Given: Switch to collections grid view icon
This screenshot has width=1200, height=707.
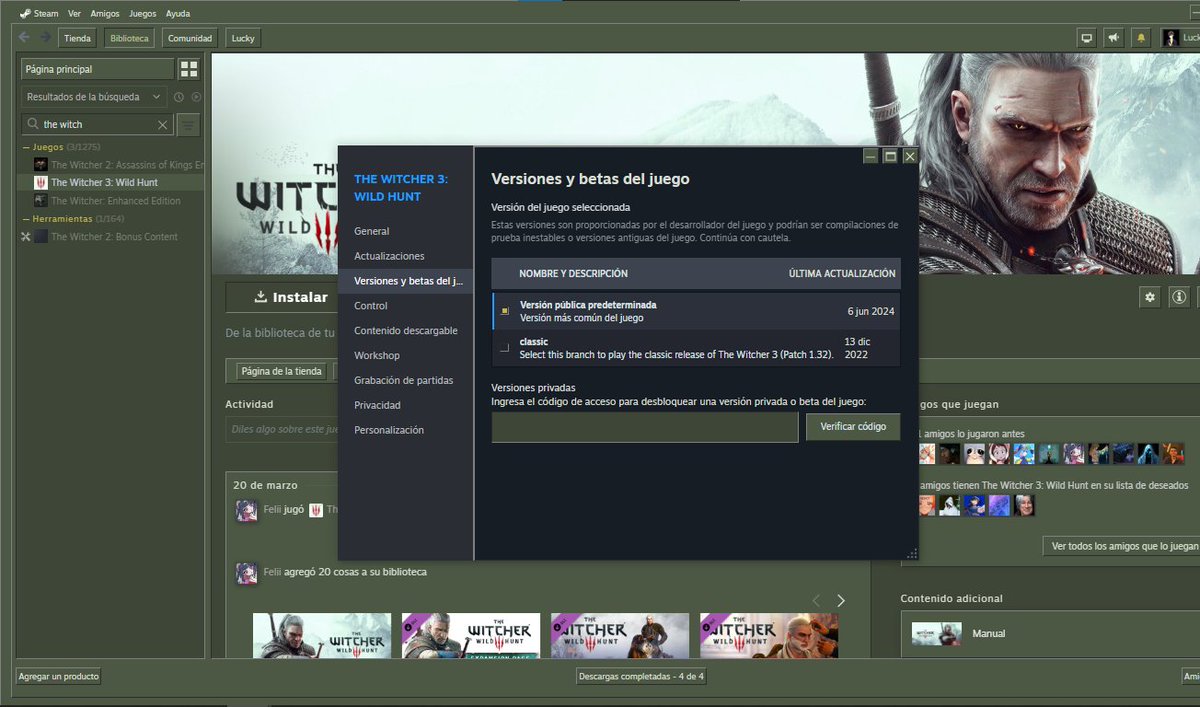Looking at the screenshot, I should point(189,69).
